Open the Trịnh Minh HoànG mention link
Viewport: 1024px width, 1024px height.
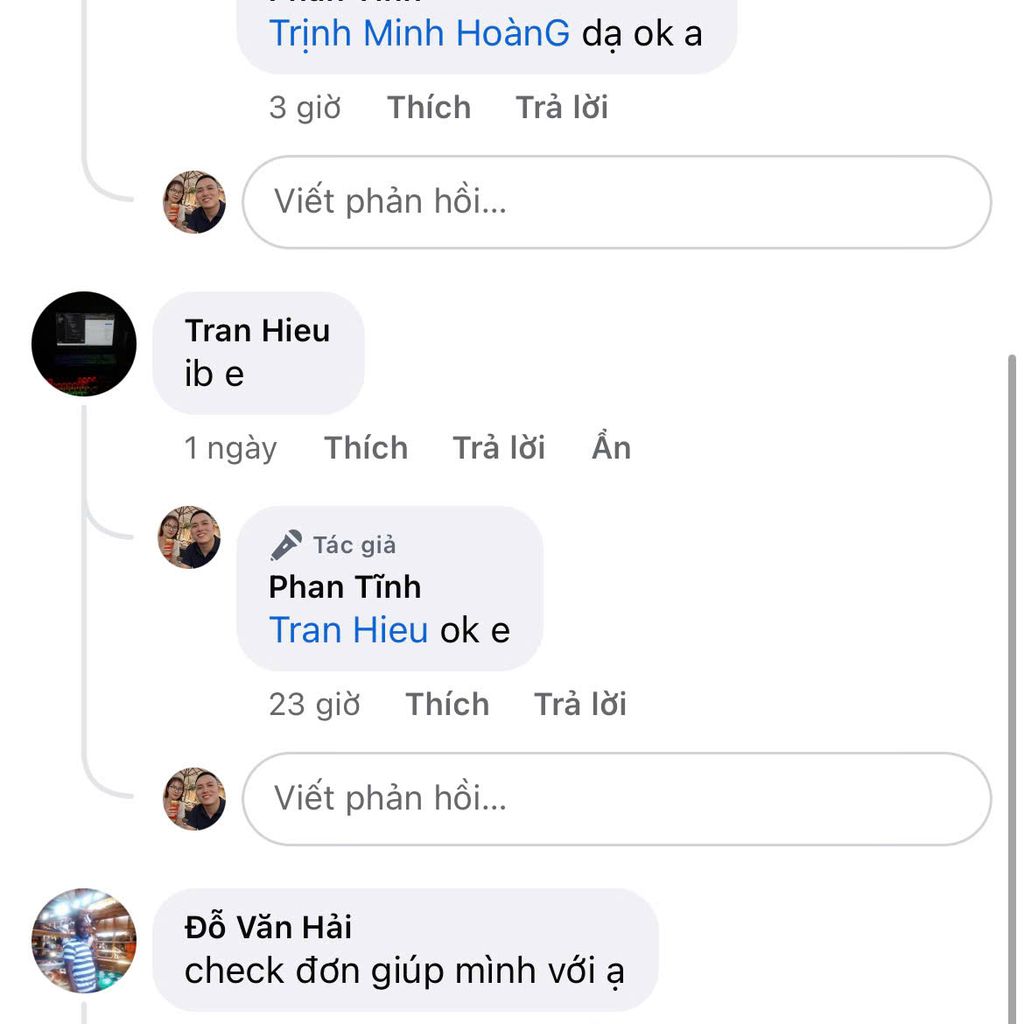coord(419,34)
